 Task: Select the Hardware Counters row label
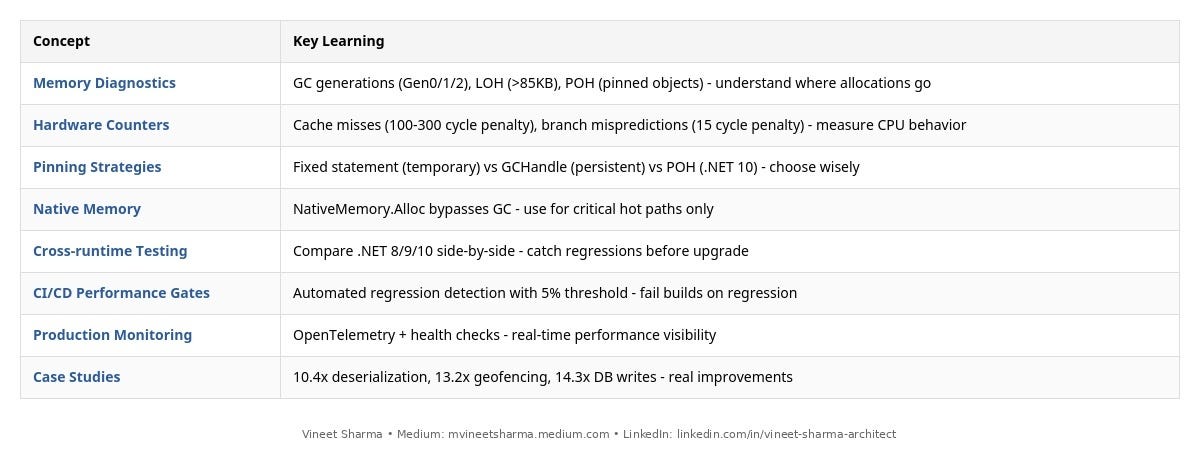point(101,125)
